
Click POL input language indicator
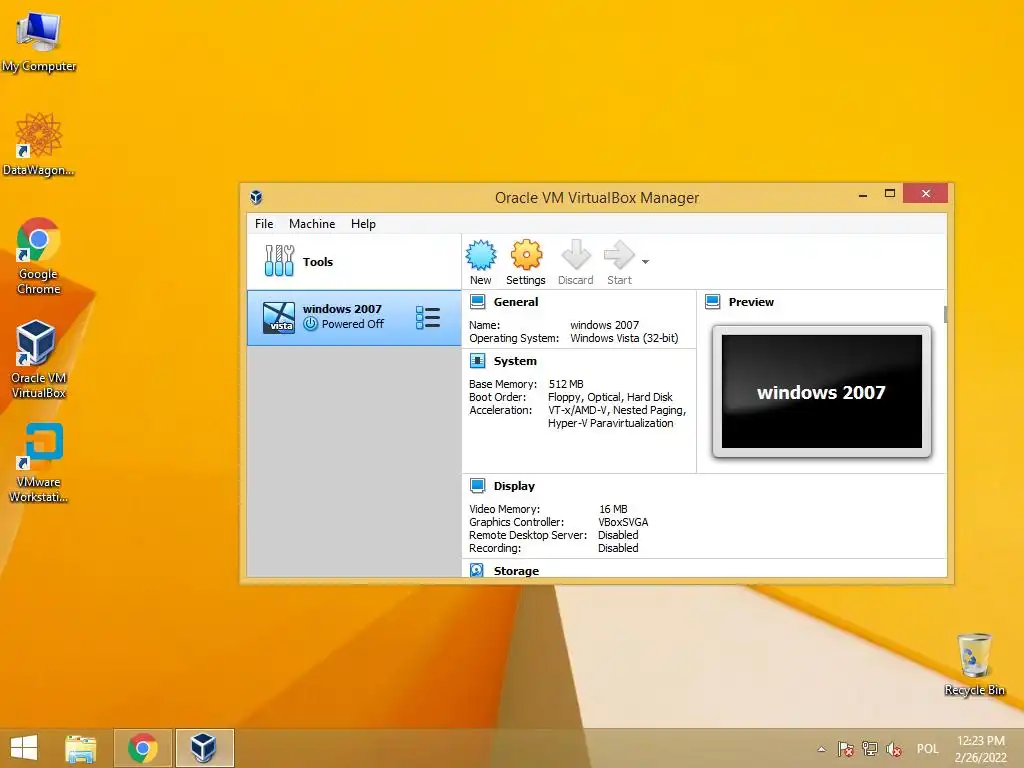pos(927,749)
